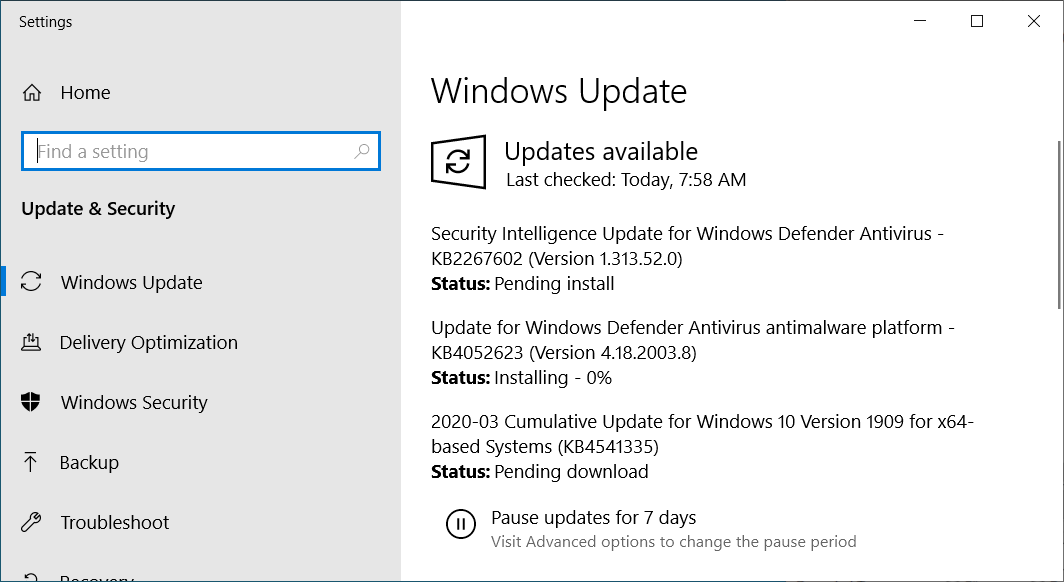Click the Update & Security section heading
Viewport: 1064px width, 582px height.
tap(98, 209)
